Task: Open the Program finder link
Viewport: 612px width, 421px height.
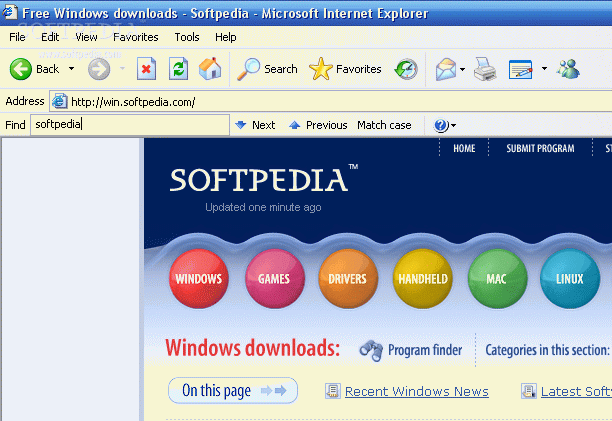Action: coord(425,350)
